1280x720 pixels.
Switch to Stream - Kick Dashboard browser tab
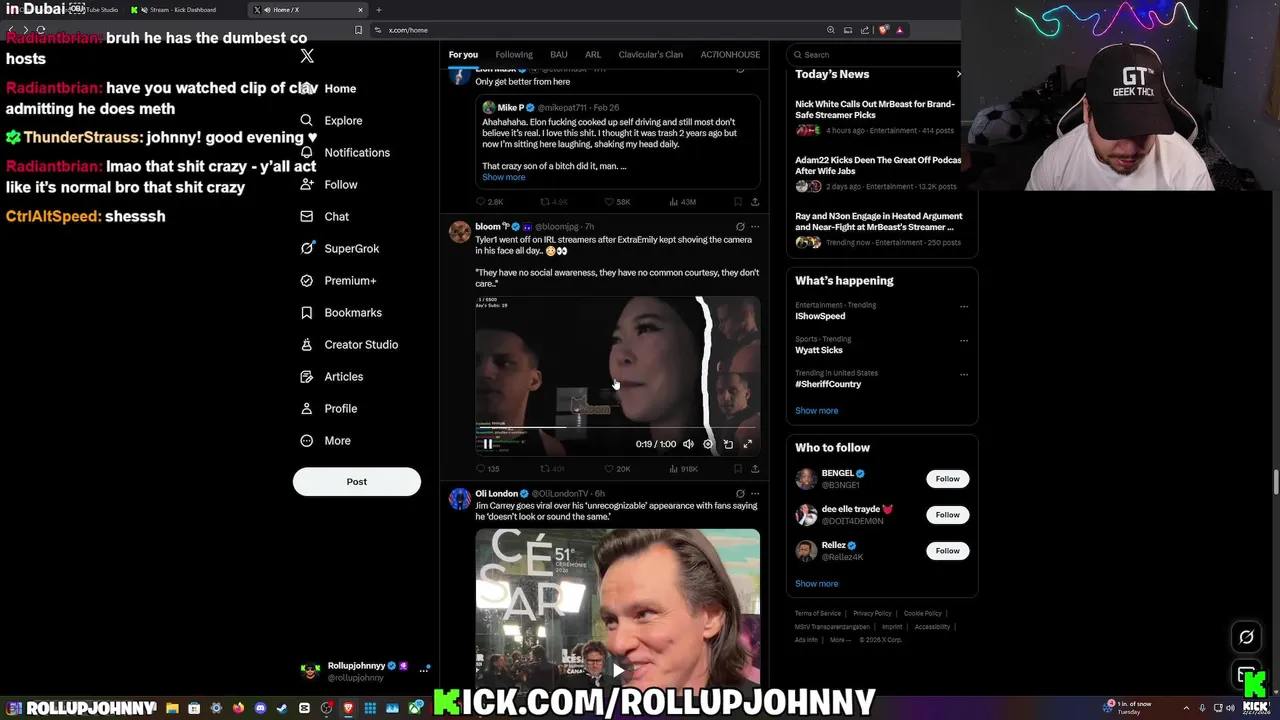[183, 10]
